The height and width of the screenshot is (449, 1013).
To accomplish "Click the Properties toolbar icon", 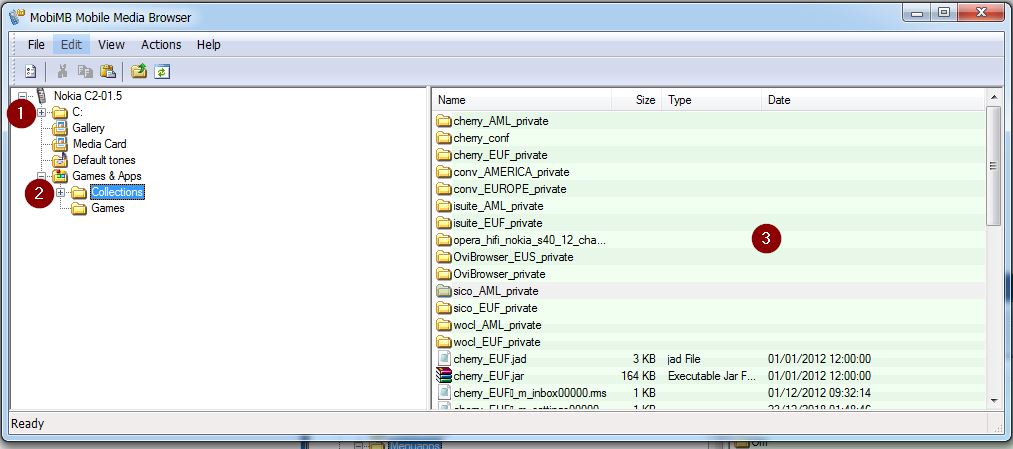I will click(x=30, y=71).
